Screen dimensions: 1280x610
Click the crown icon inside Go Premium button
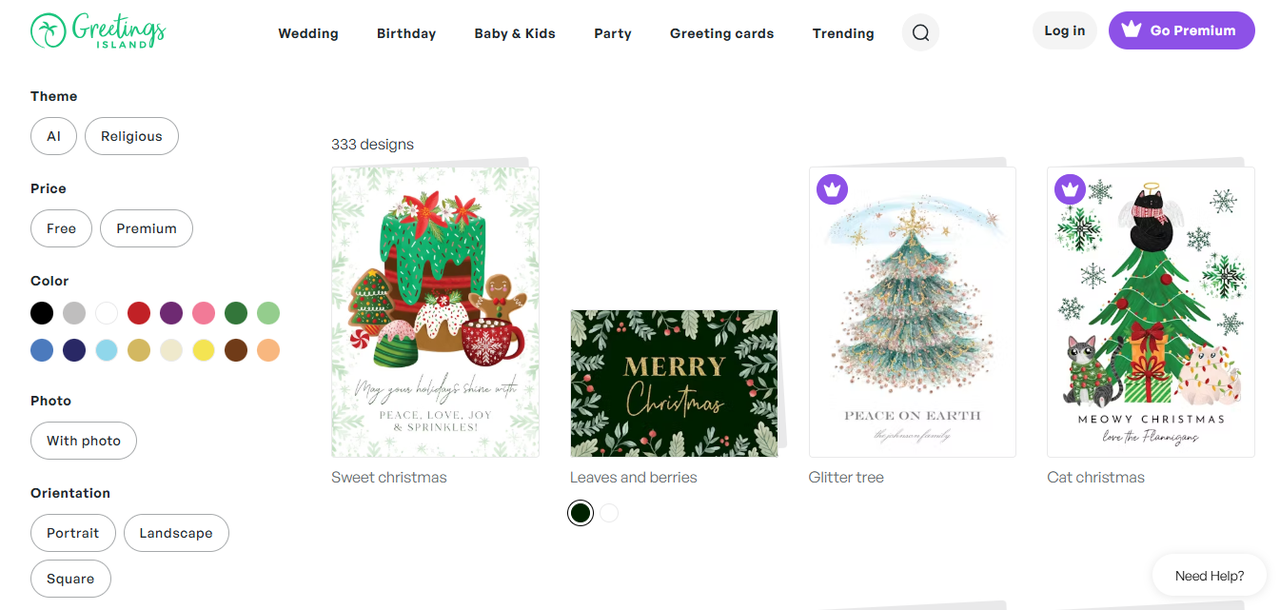click(x=1131, y=30)
